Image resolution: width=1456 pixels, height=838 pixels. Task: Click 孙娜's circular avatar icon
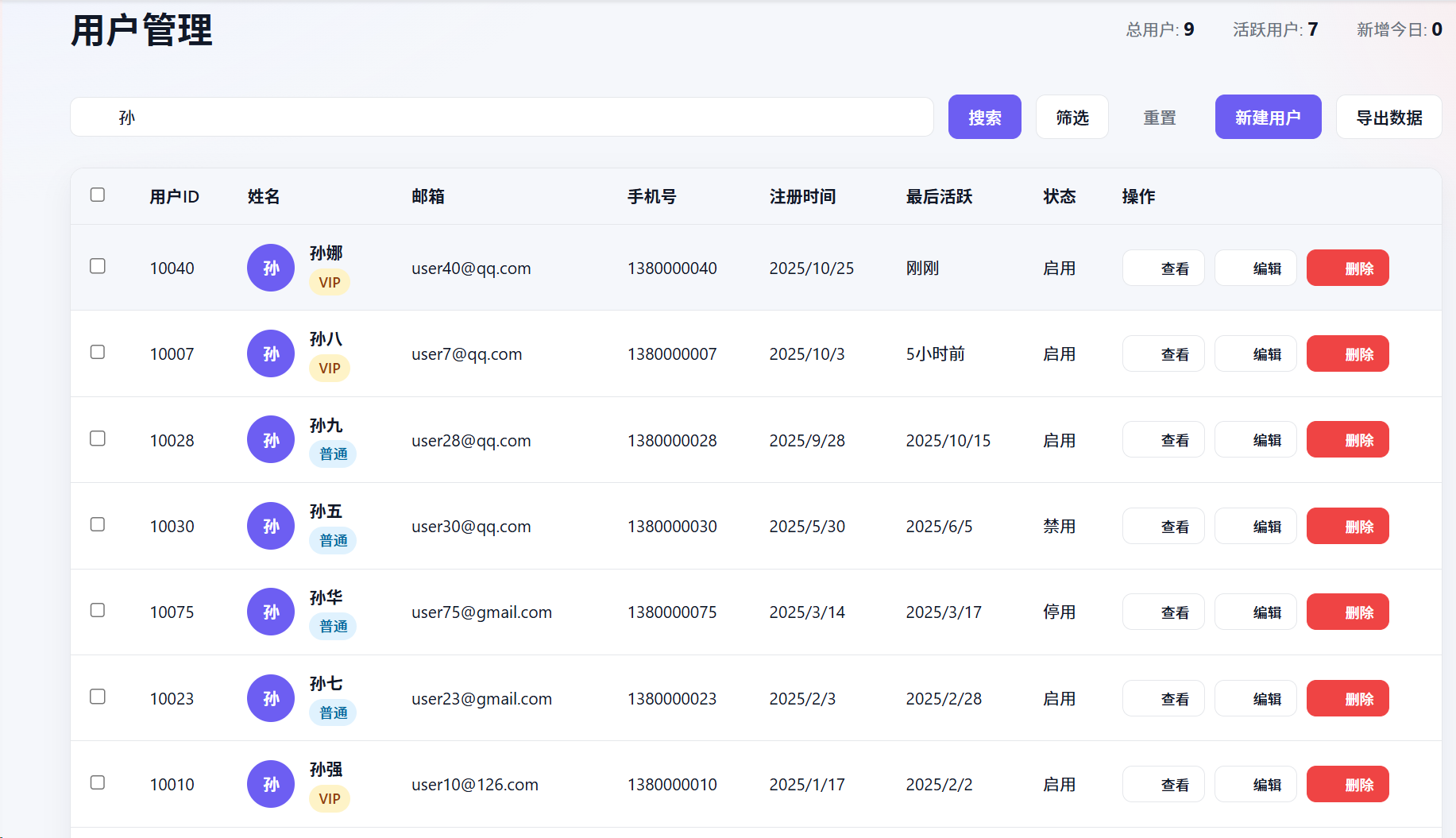point(270,268)
